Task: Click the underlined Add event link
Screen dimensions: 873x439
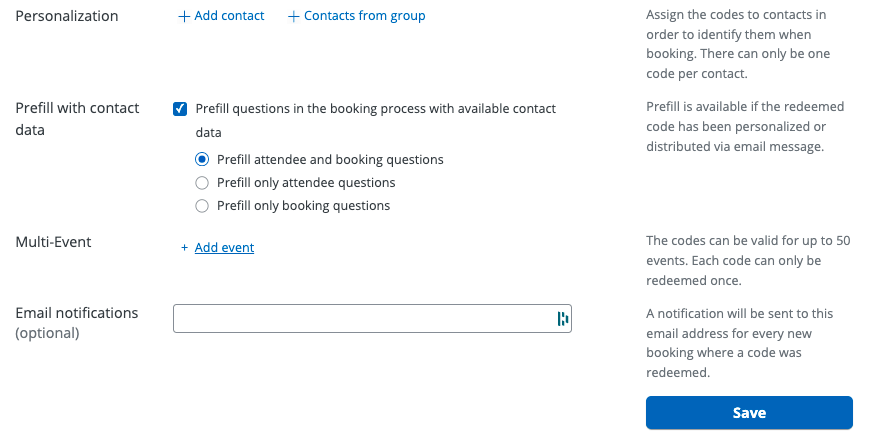Action: pyautogui.click(x=224, y=248)
